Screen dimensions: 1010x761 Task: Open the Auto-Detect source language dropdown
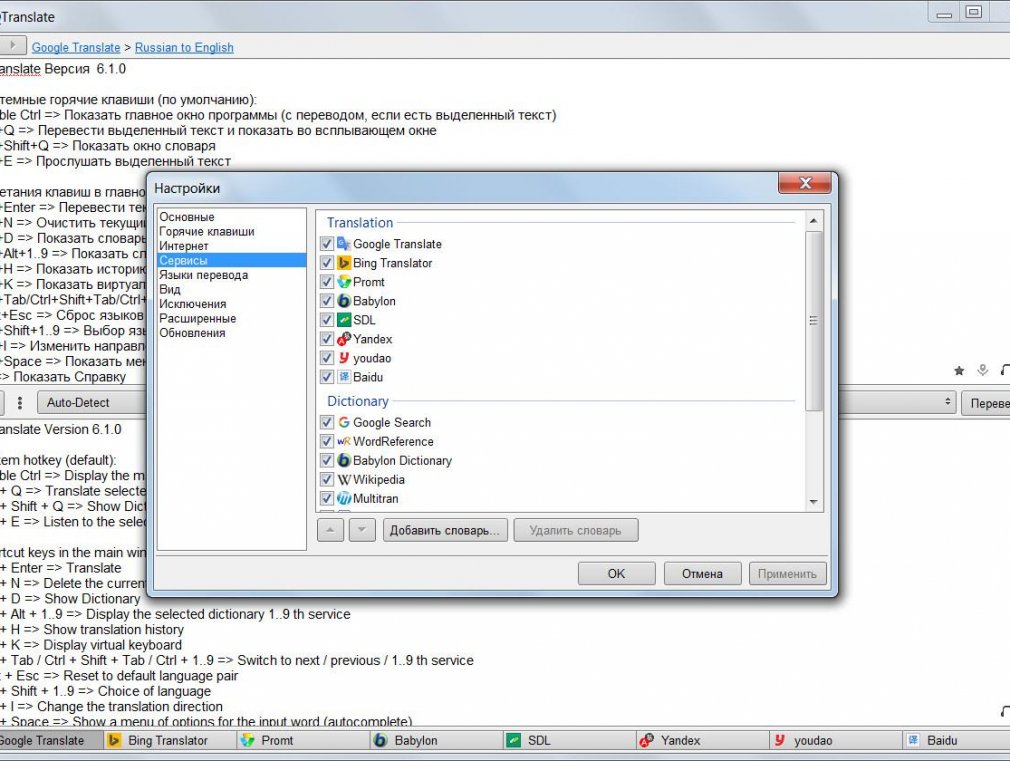(92, 403)
